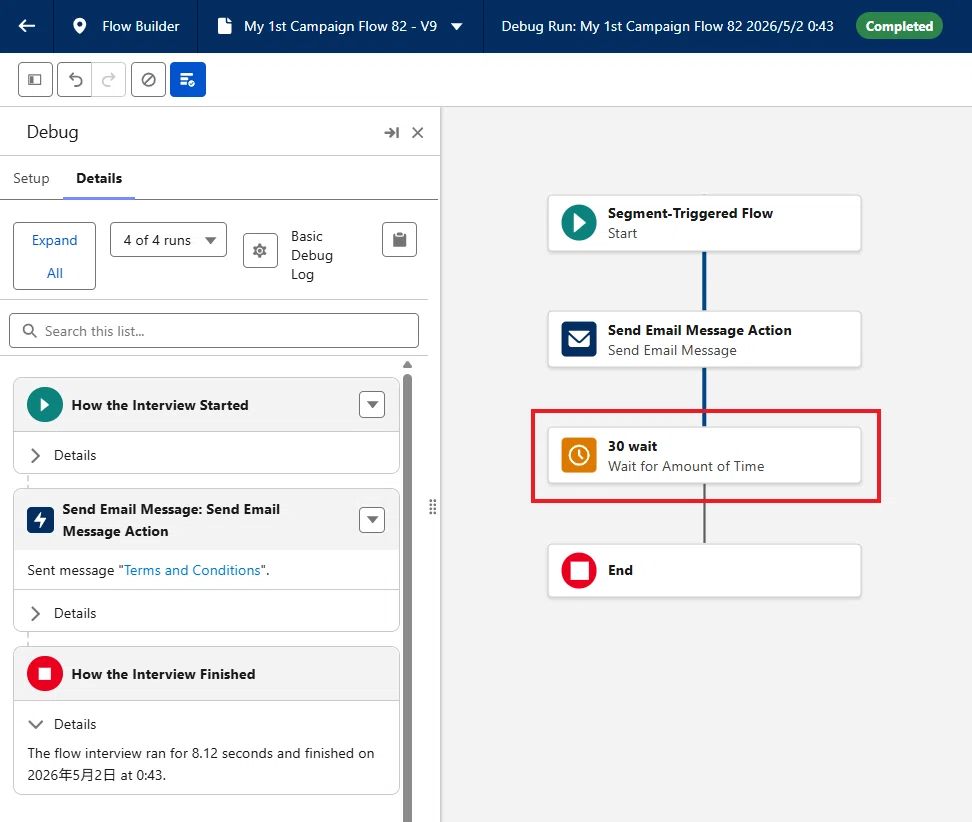Click the red stop icon of Interview Finished
The height and width of the screenshot is (822, 972).
(45, 674)
